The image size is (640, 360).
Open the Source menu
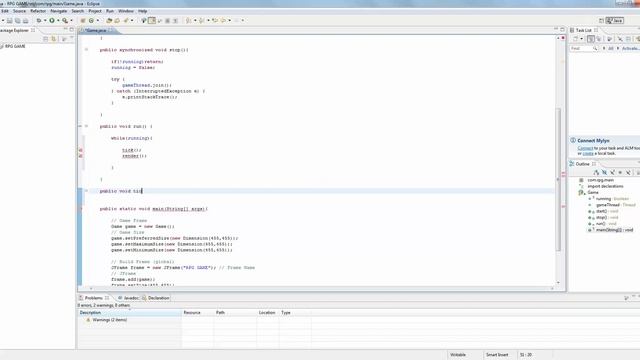click(x=19, y=11)
